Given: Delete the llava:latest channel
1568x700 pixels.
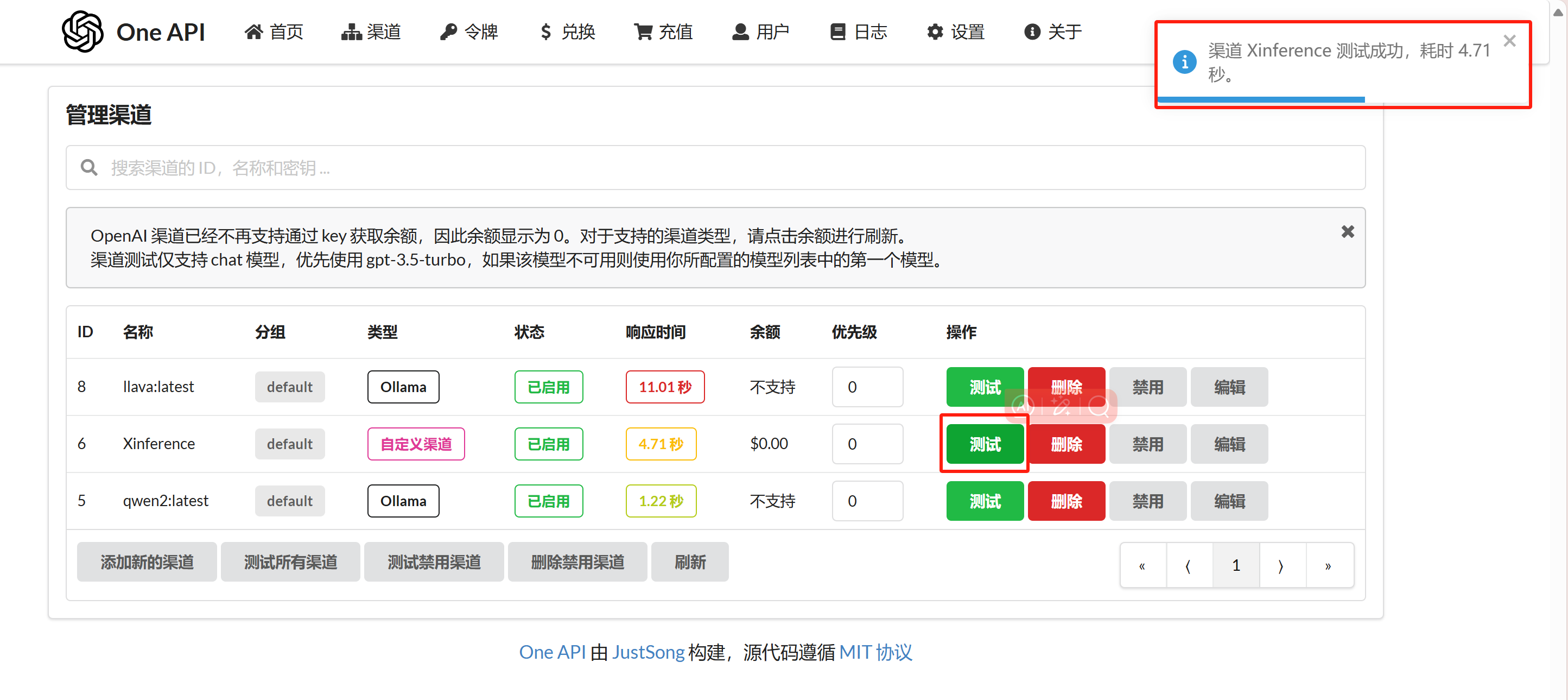Looking at the screenshot, I should point(1066,387).
